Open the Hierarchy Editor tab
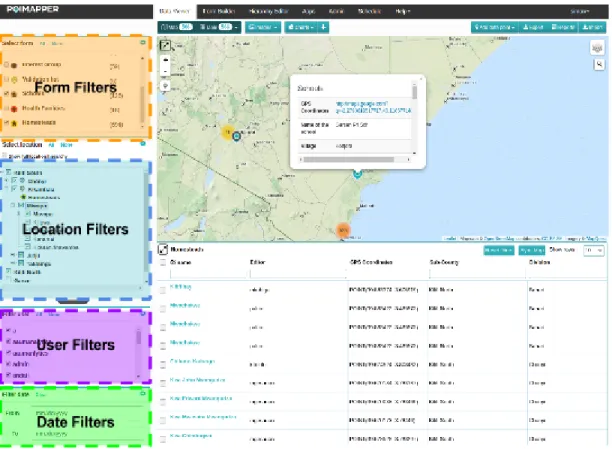The image size is (612, 449). point(269,11)
